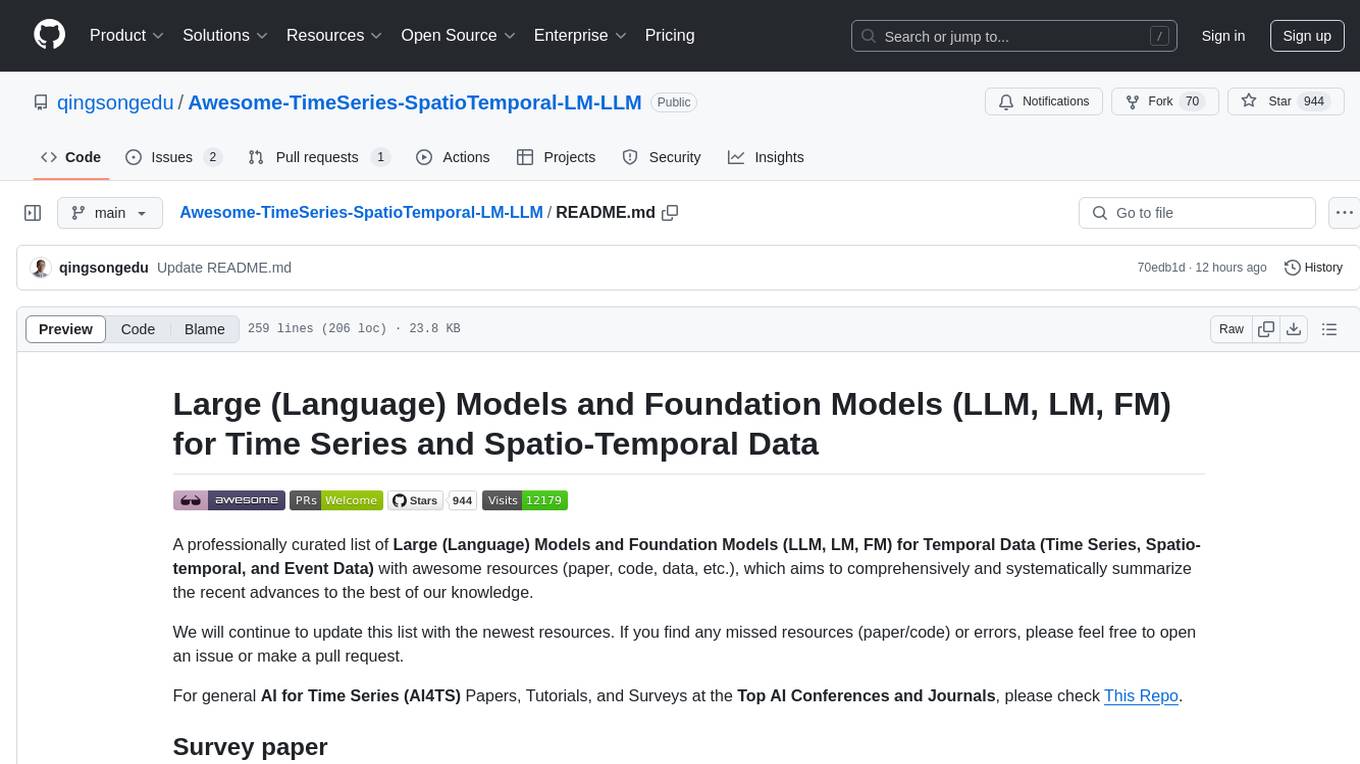This screenshot has width=1360, height=764.
Task: Toggle the file tree side panel icon
Action: click(x=33, y=213)
